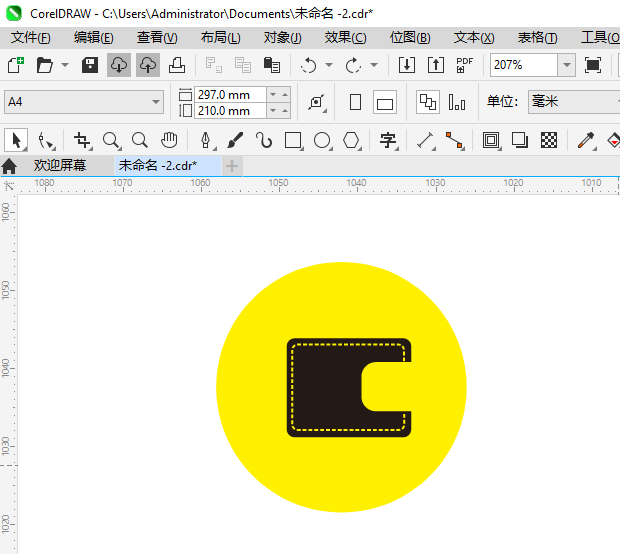Click the Open folder icon
This screenshot has width=620, height=554.
point(44,65)
